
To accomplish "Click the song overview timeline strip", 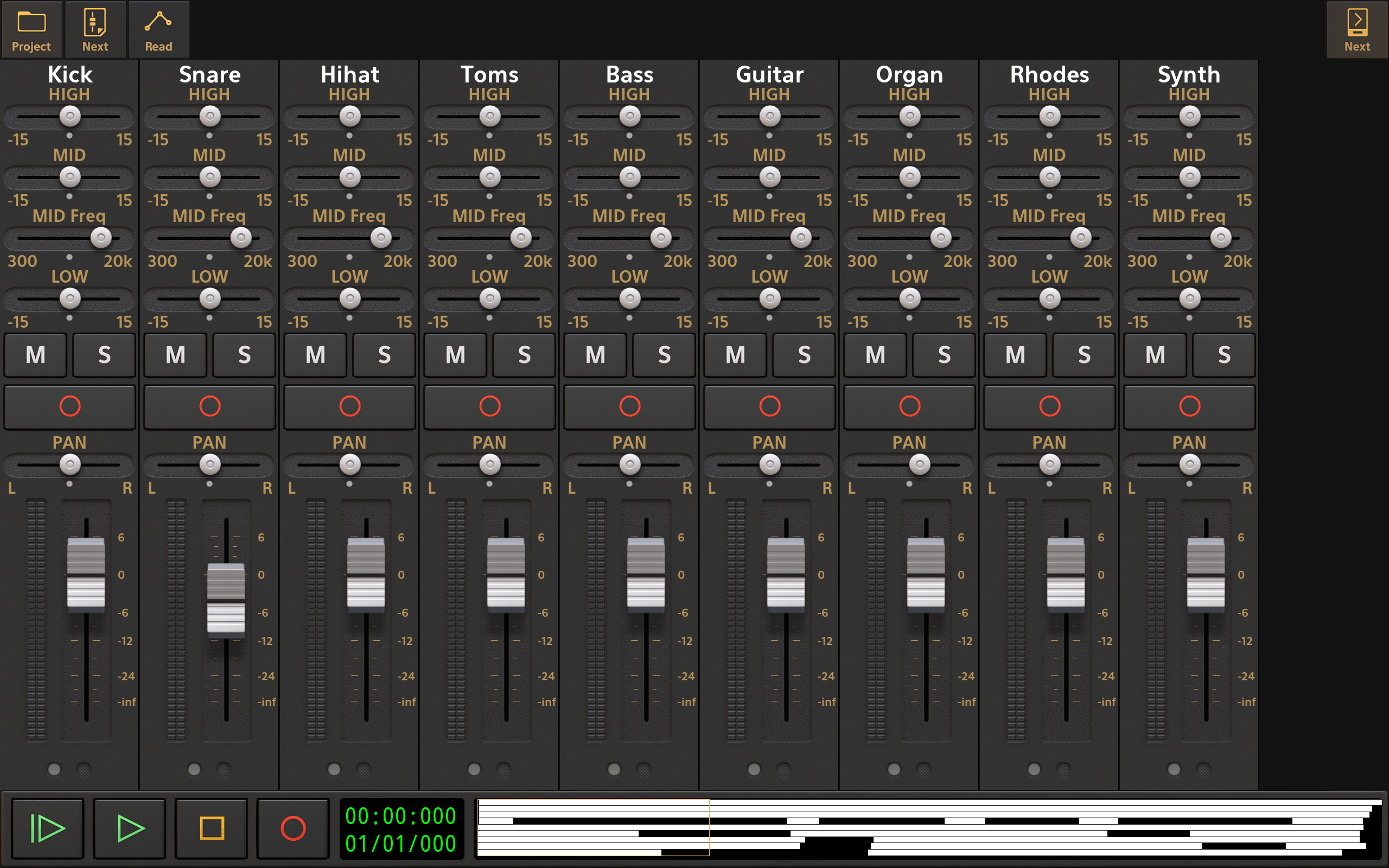I will 929,827.
